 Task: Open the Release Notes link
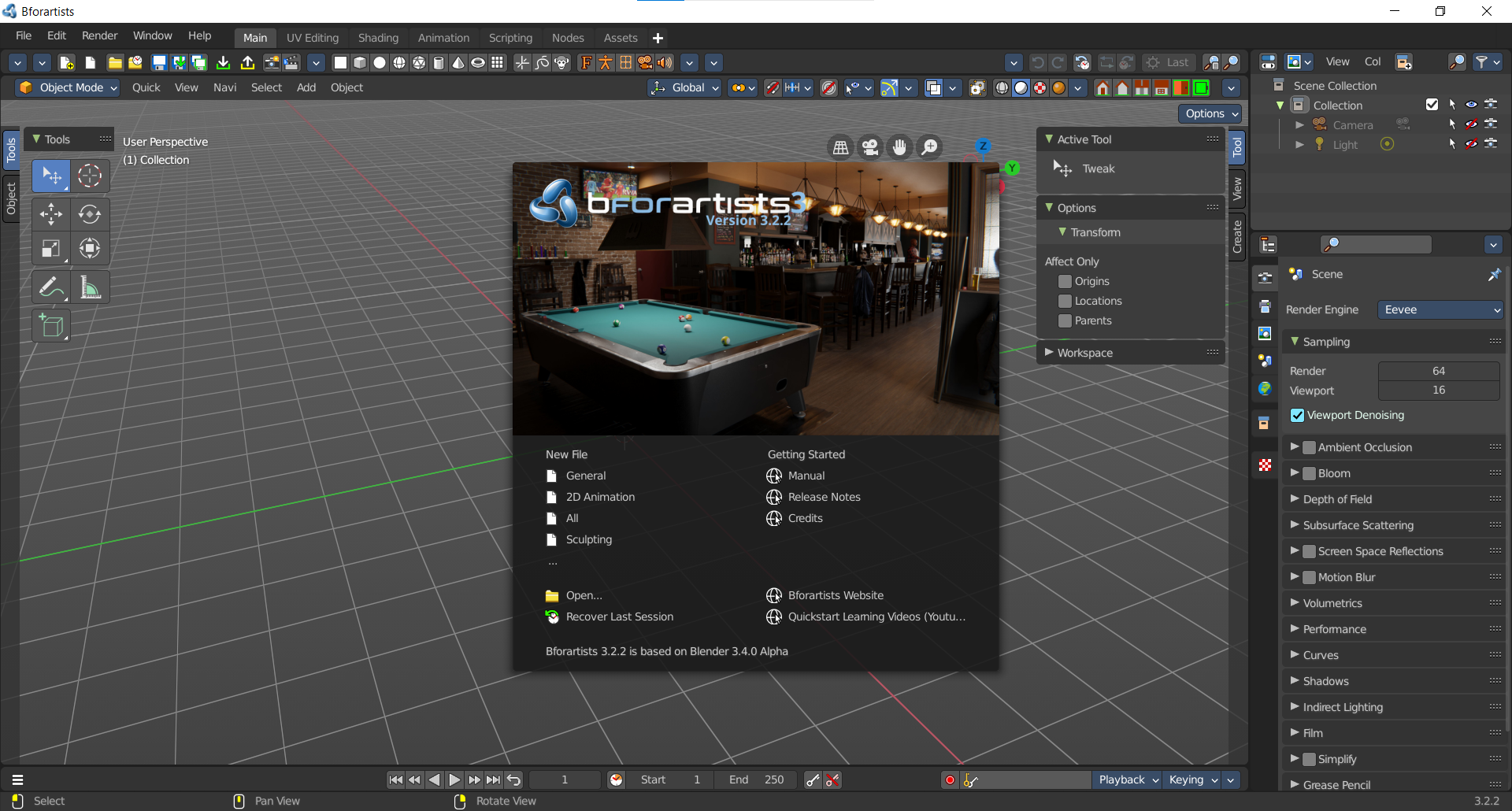click(824, 497)
